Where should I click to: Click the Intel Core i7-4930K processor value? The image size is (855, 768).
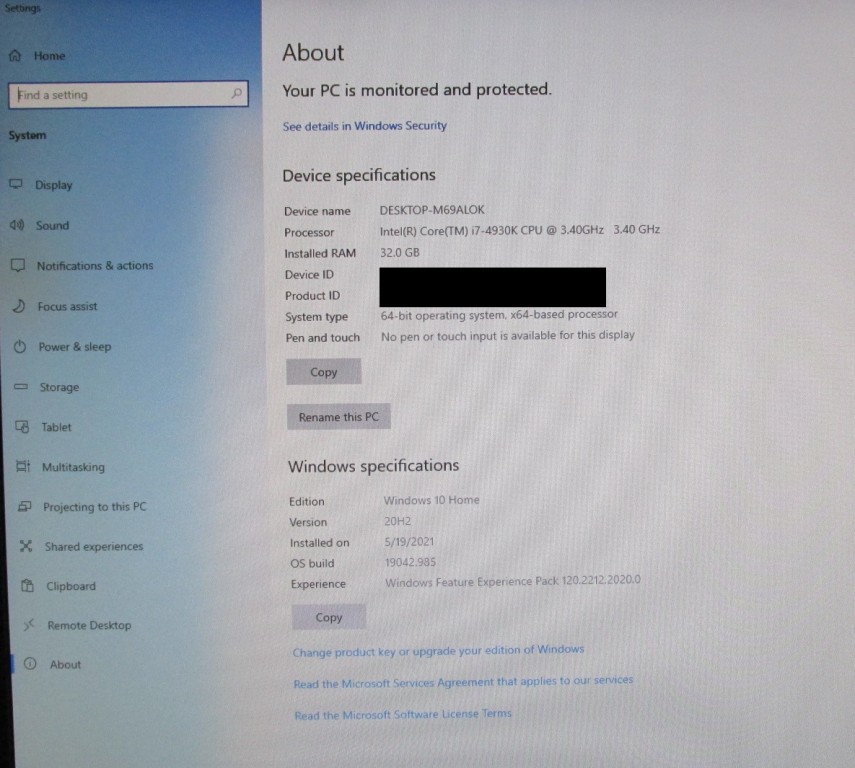pyautogui.click(x=520, y=231)
